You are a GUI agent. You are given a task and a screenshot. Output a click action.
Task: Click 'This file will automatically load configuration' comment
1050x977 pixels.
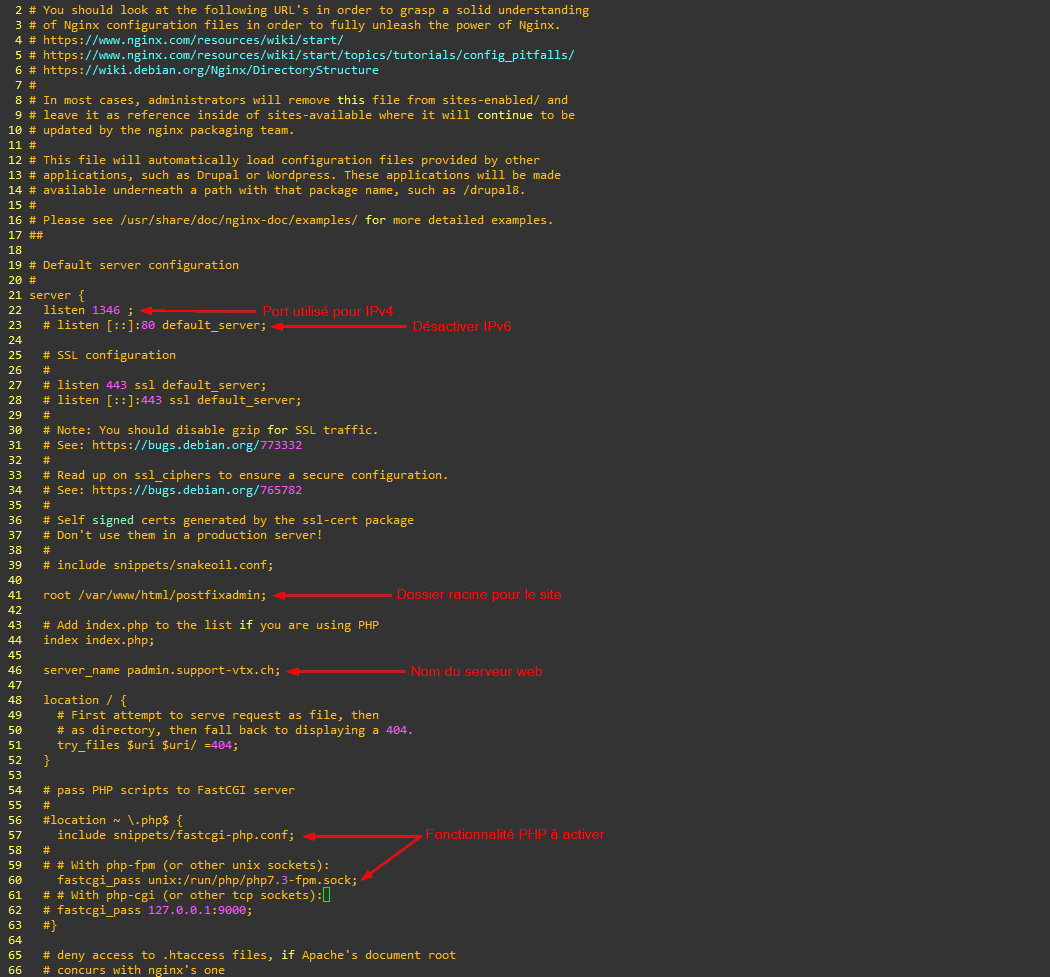[285, 160]
